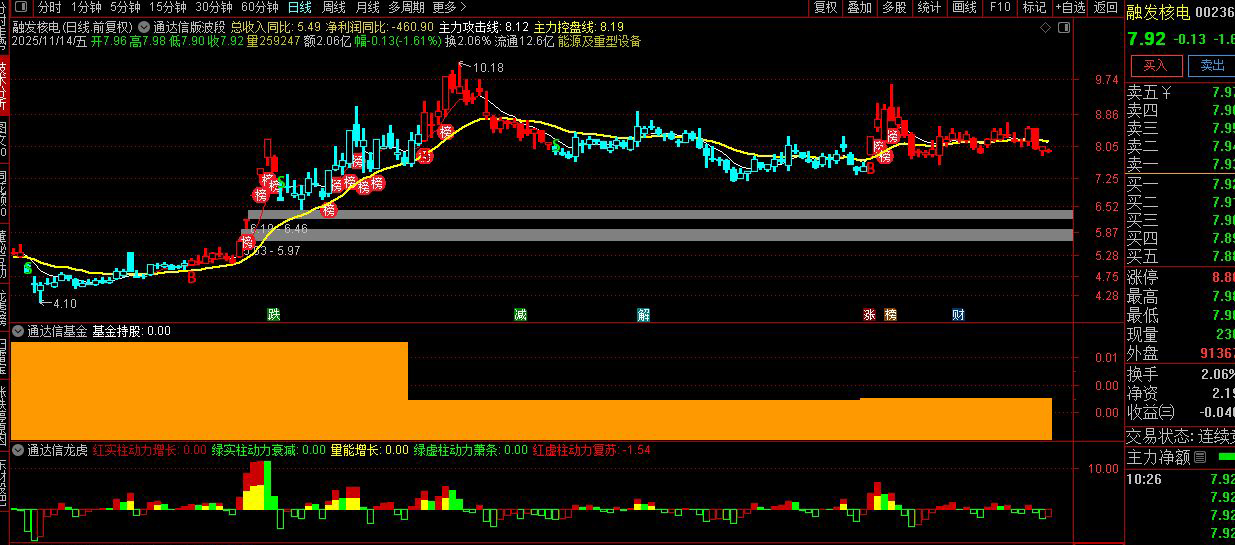Expand the 通达信基金 indicator dropdown arrow

pos(18,330)
